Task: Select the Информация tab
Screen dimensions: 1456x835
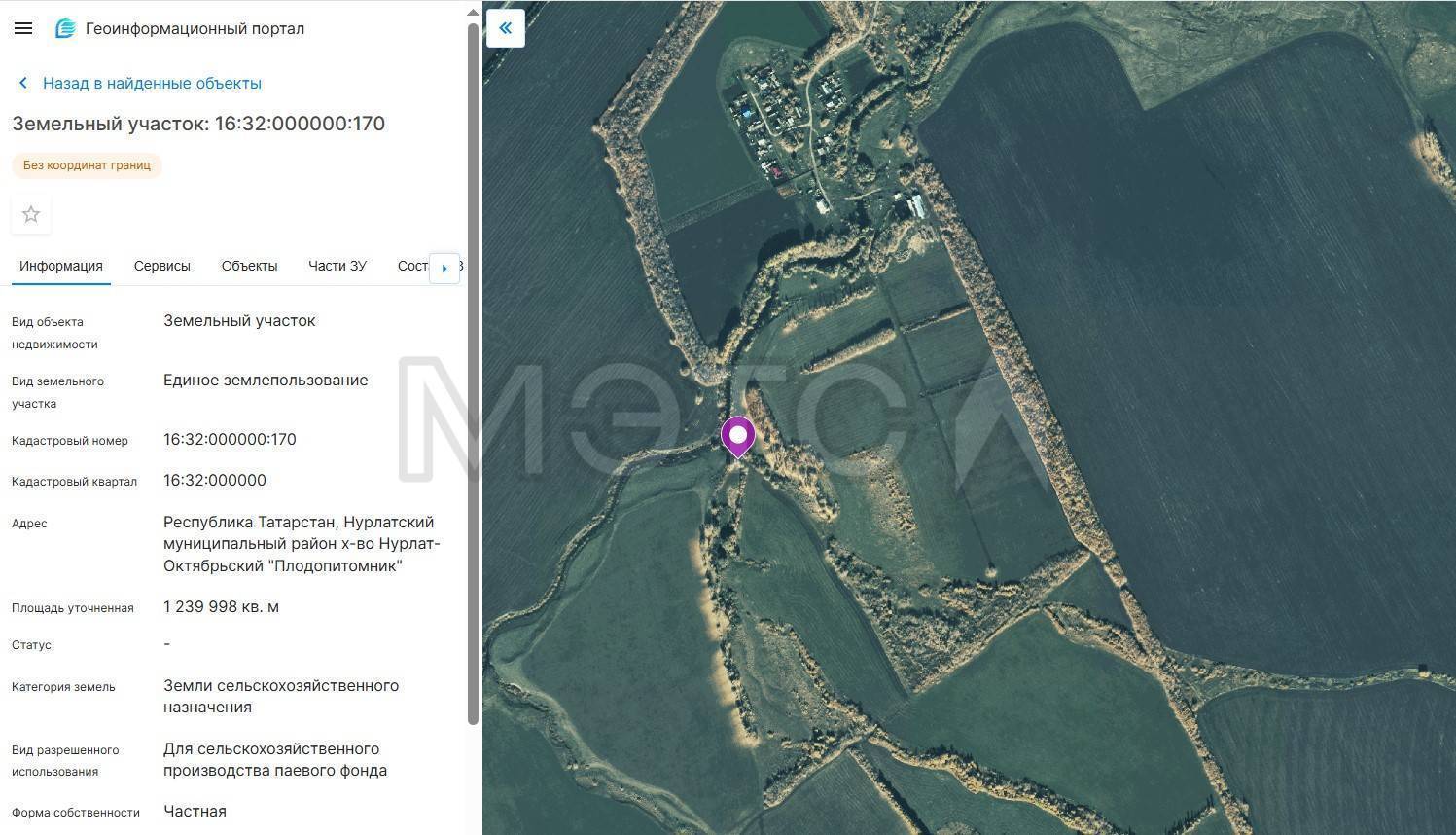Action: point(61,266)
